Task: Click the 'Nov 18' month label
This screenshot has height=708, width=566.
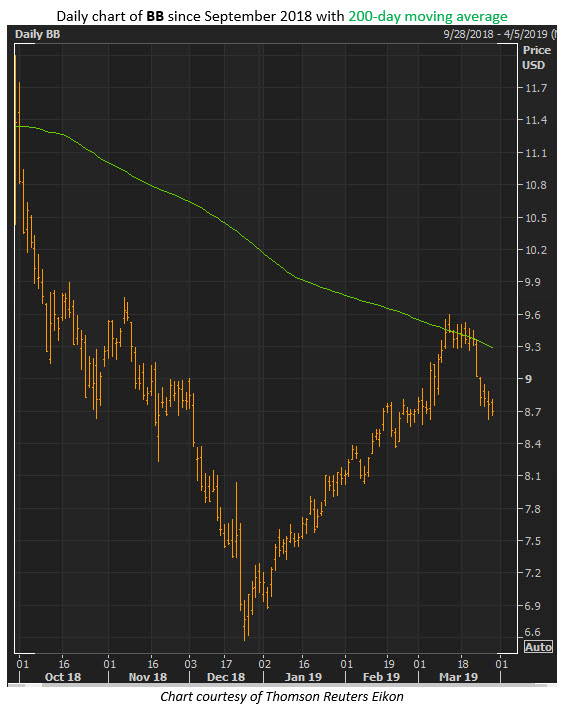Action: pos(148,677)
